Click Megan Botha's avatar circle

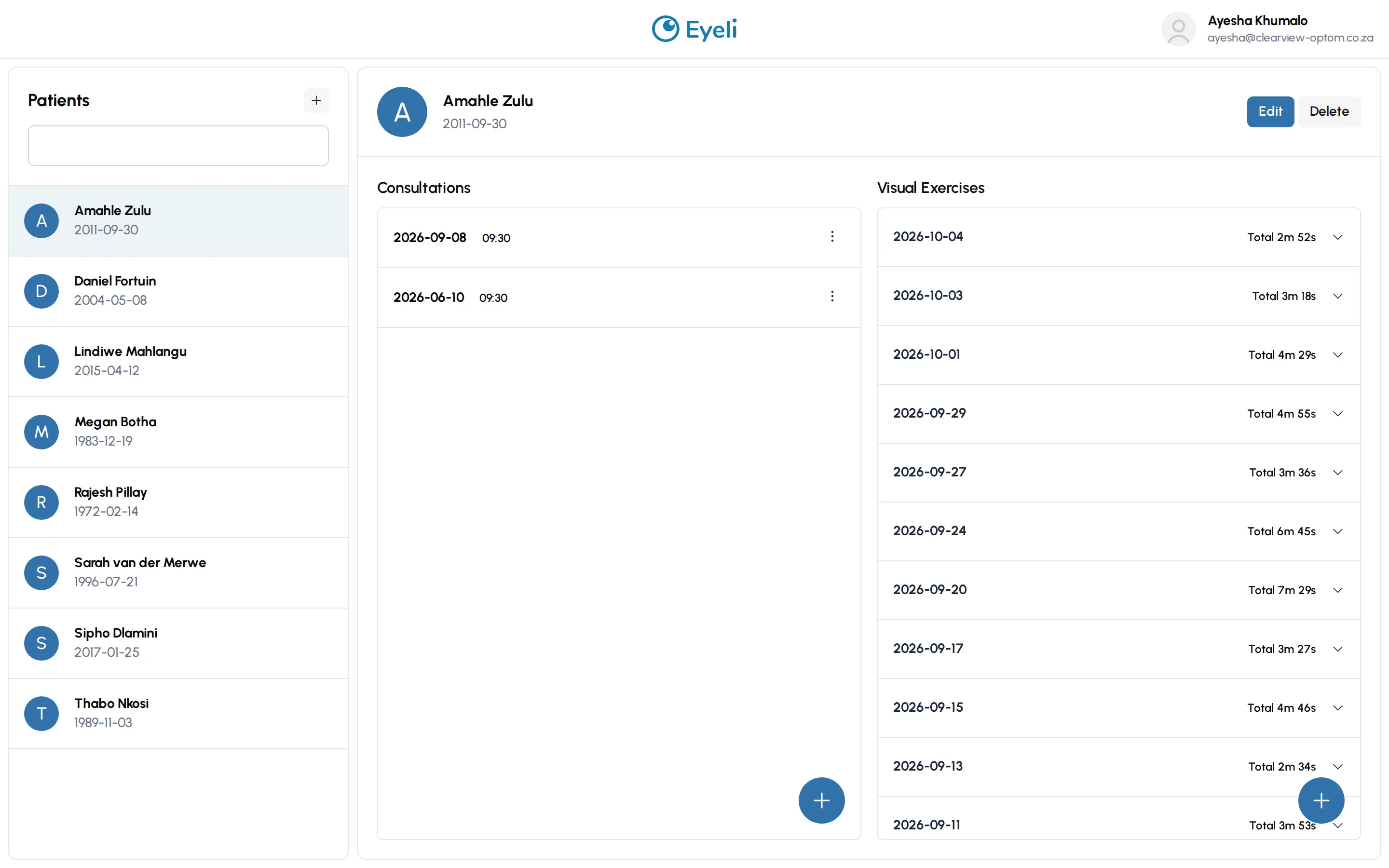[41, 432]
